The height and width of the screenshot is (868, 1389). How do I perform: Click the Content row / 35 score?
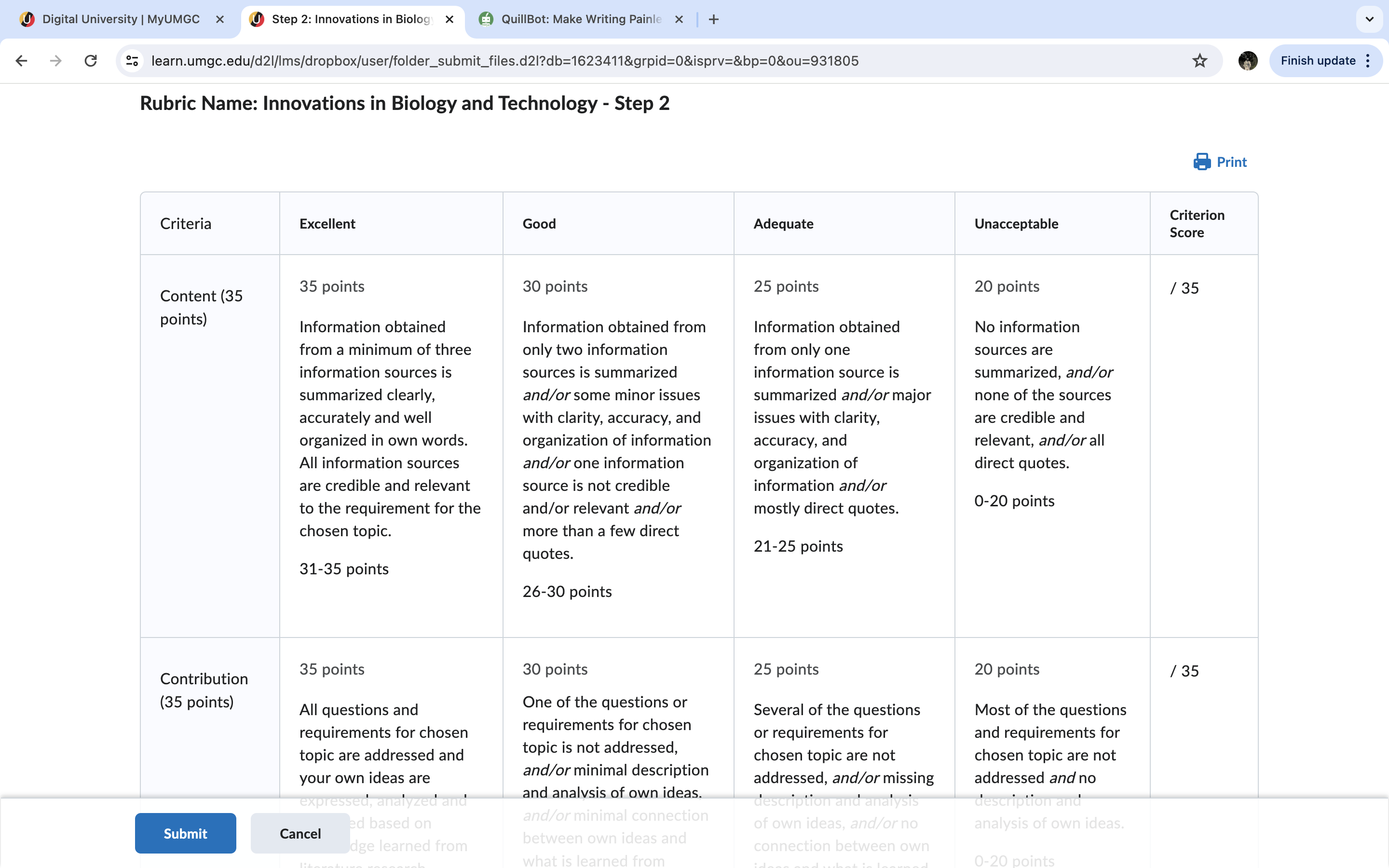(1184, 288)
